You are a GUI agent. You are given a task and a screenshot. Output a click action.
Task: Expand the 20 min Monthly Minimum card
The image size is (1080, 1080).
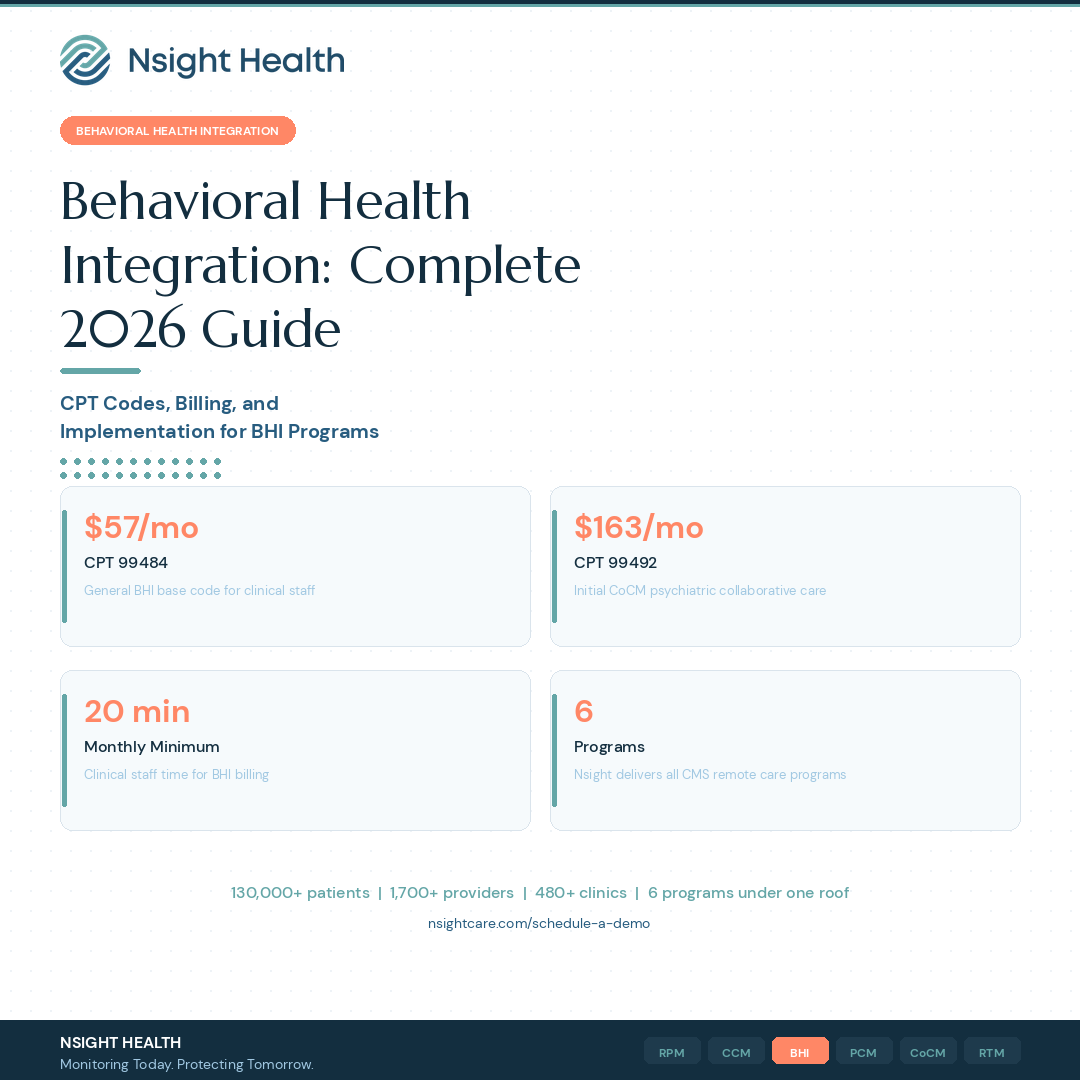click(295, 750)
